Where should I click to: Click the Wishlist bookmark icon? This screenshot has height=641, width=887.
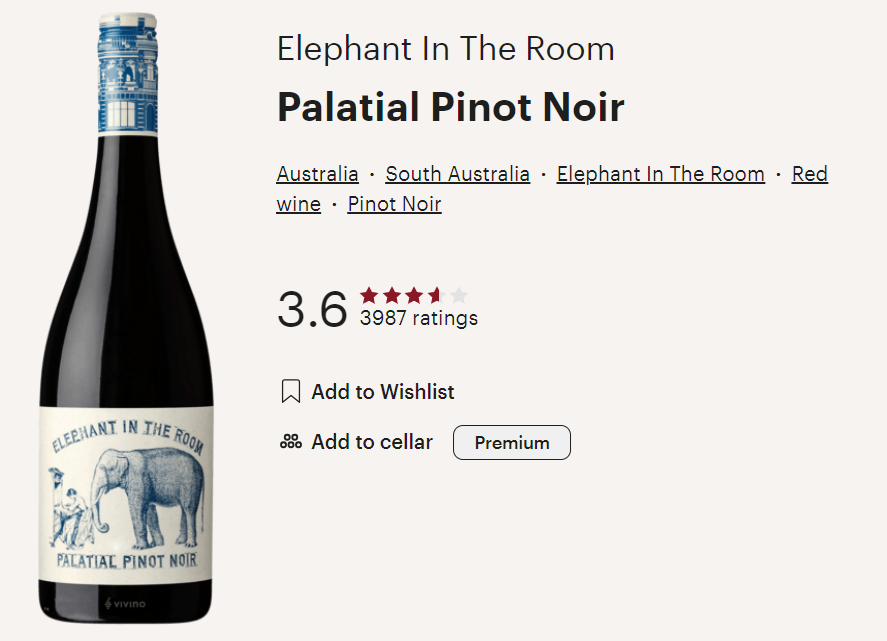(x=291, y=392)
